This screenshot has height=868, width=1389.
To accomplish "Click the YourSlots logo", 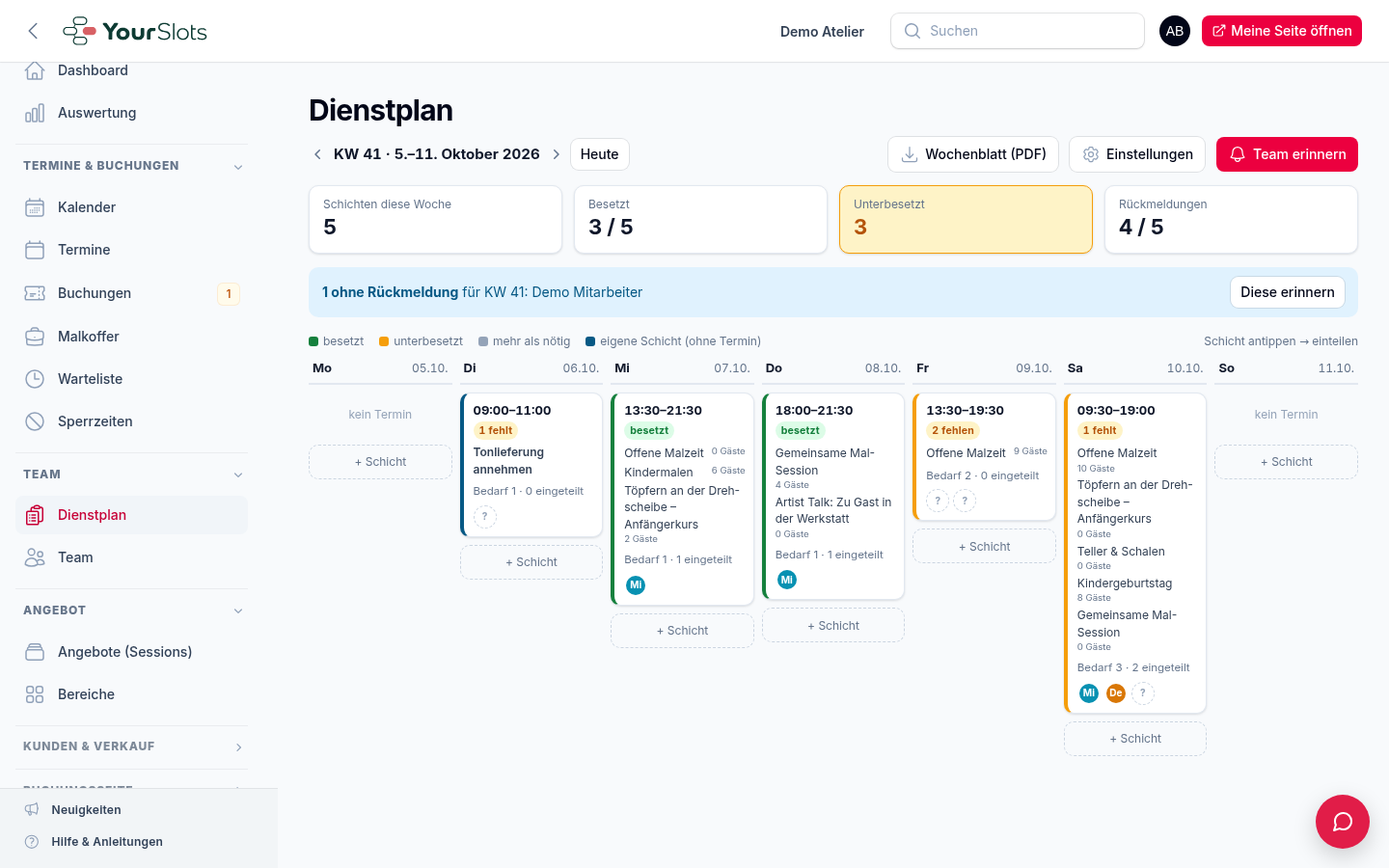I will point(135,31).
